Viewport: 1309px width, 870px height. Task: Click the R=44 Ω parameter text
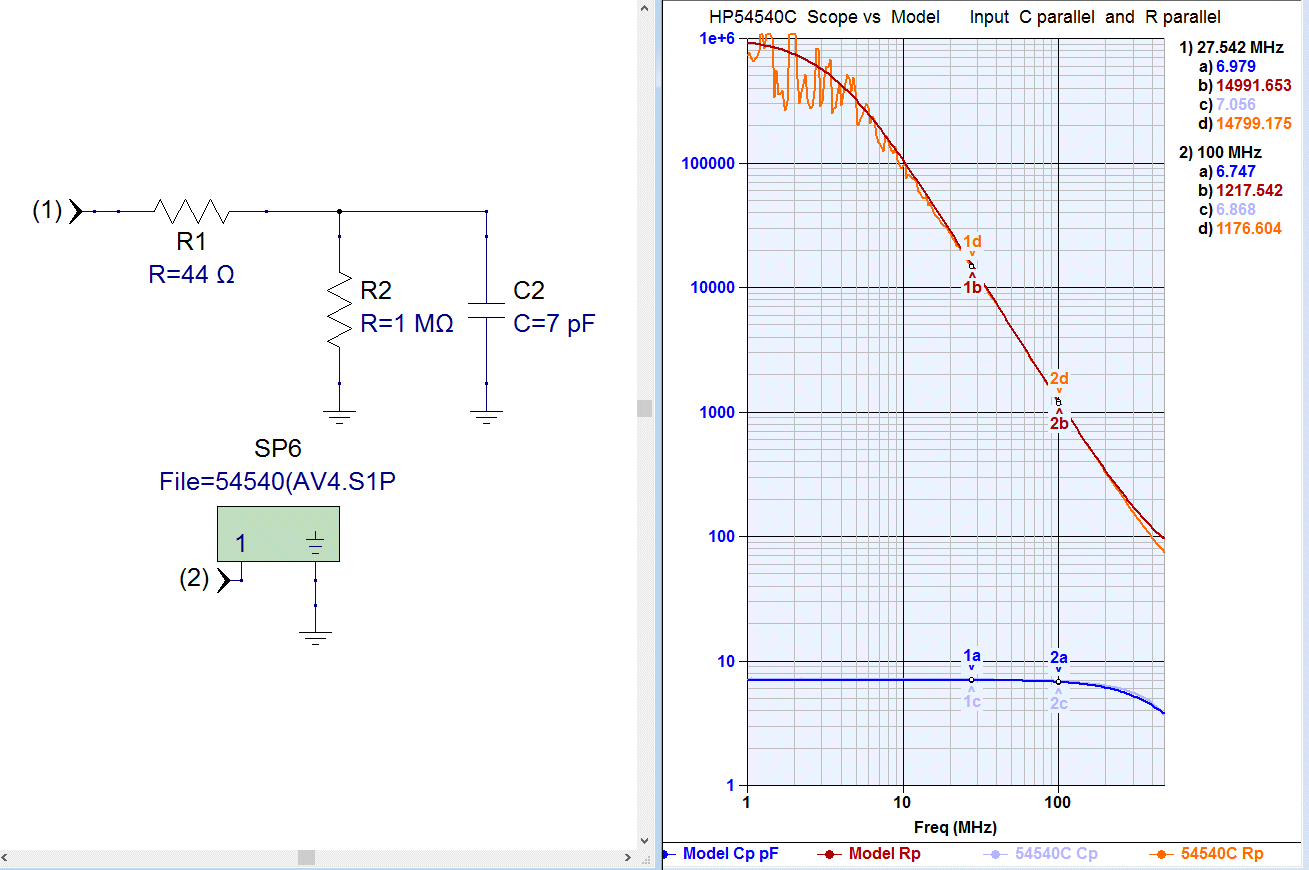point(192,274)
